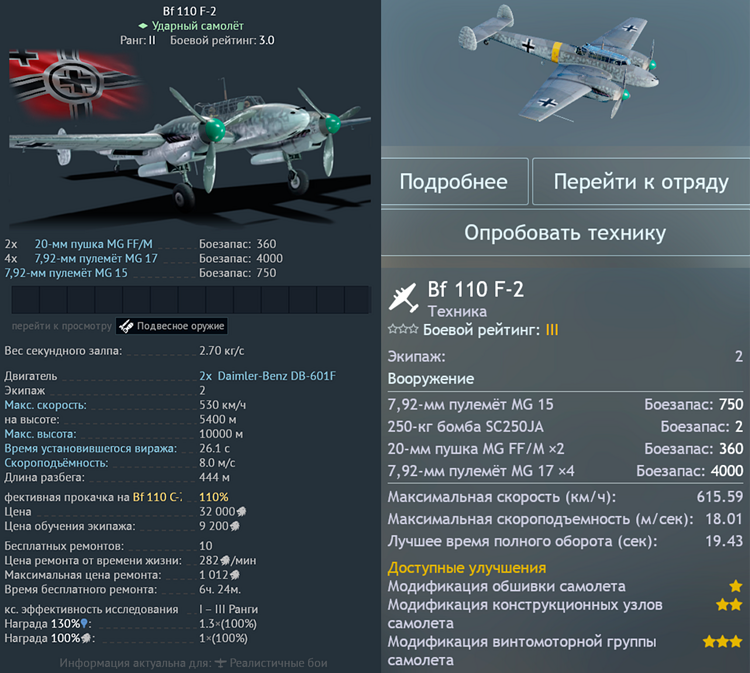This screenshot has width=750, height=673.
Task: Click the double gold star upgrade icon
Action: click(729, 605)
